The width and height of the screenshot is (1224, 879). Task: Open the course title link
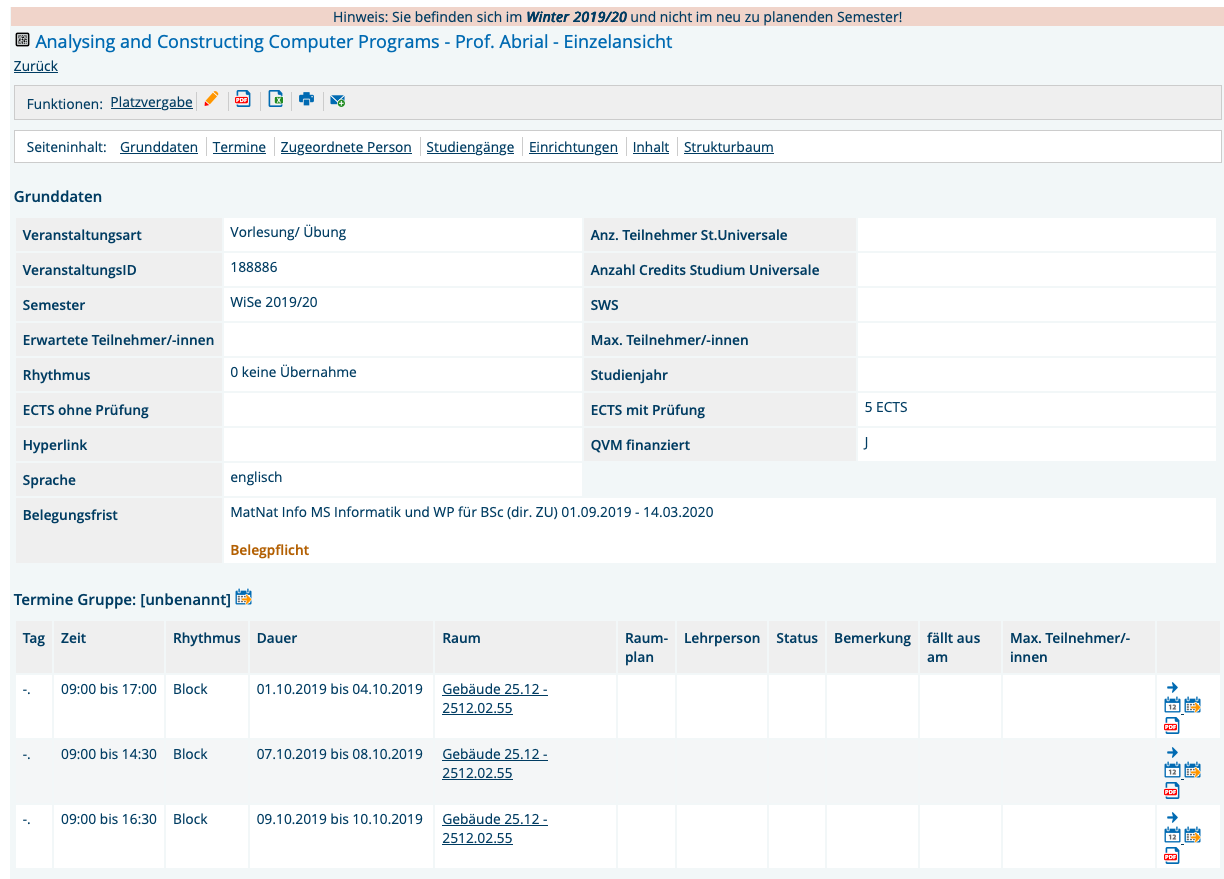354,41
